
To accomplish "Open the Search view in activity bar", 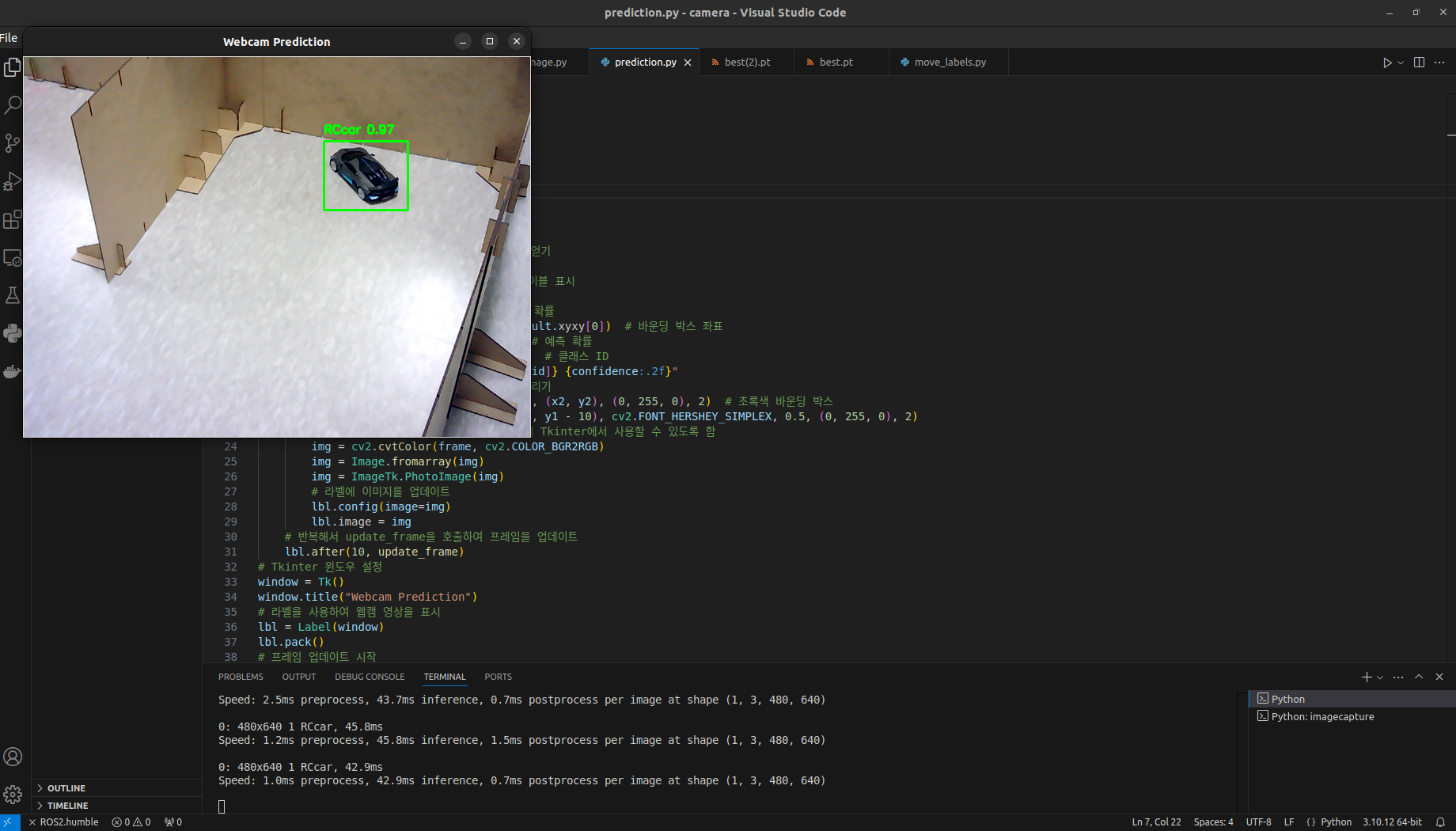I will (12, 104).
